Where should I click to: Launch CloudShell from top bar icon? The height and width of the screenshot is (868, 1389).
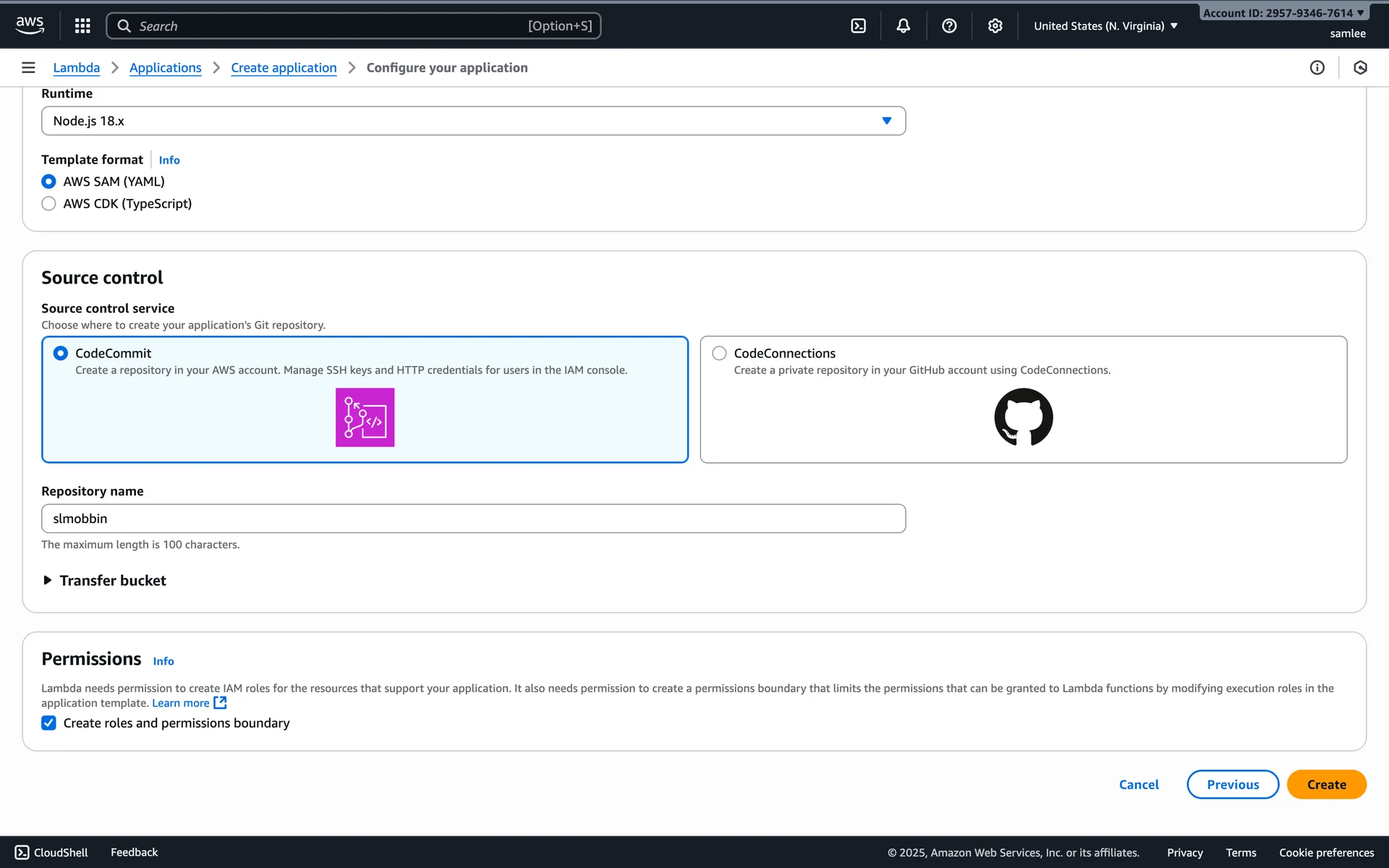(858, 26)
